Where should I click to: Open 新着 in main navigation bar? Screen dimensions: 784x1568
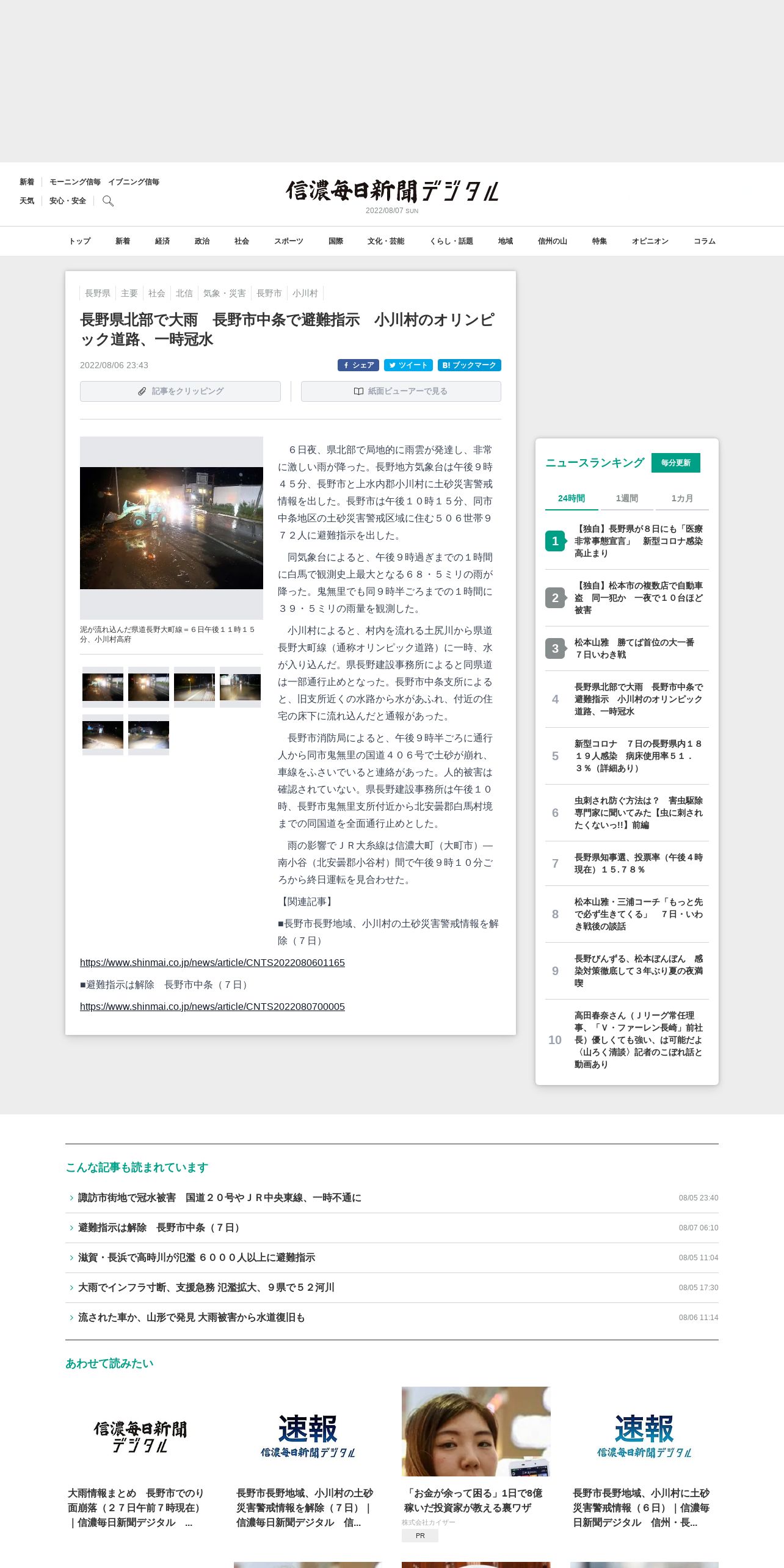(123, 241)
